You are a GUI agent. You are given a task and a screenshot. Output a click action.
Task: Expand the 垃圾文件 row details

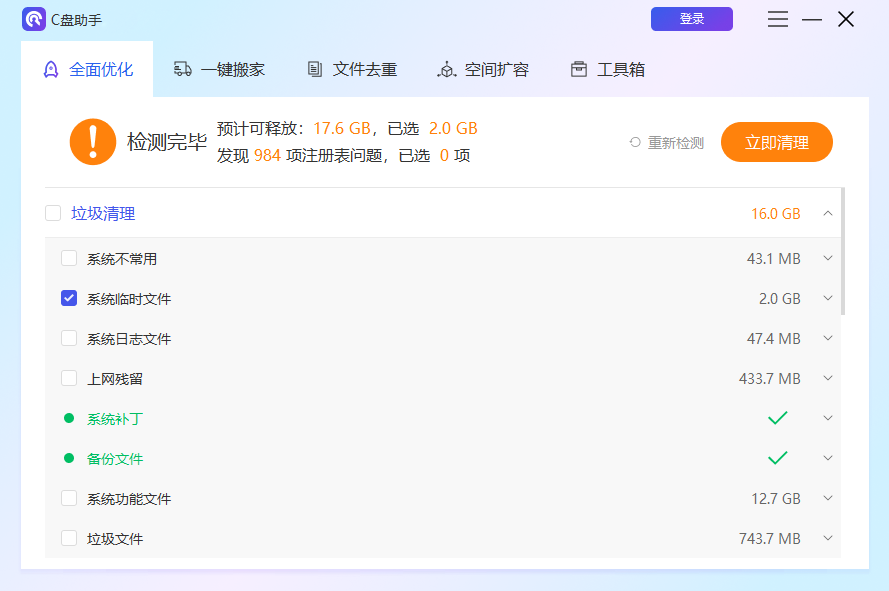827,538
